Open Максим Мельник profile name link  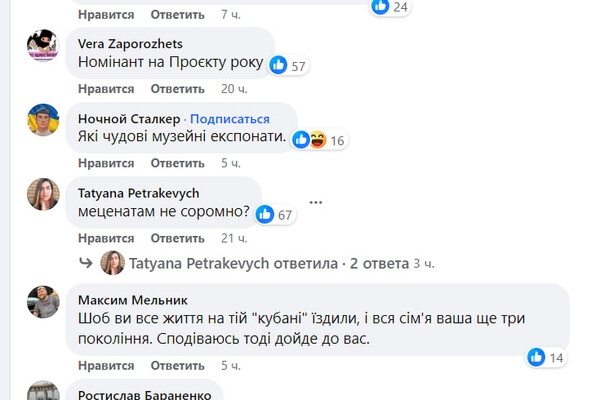coord(125,298)
